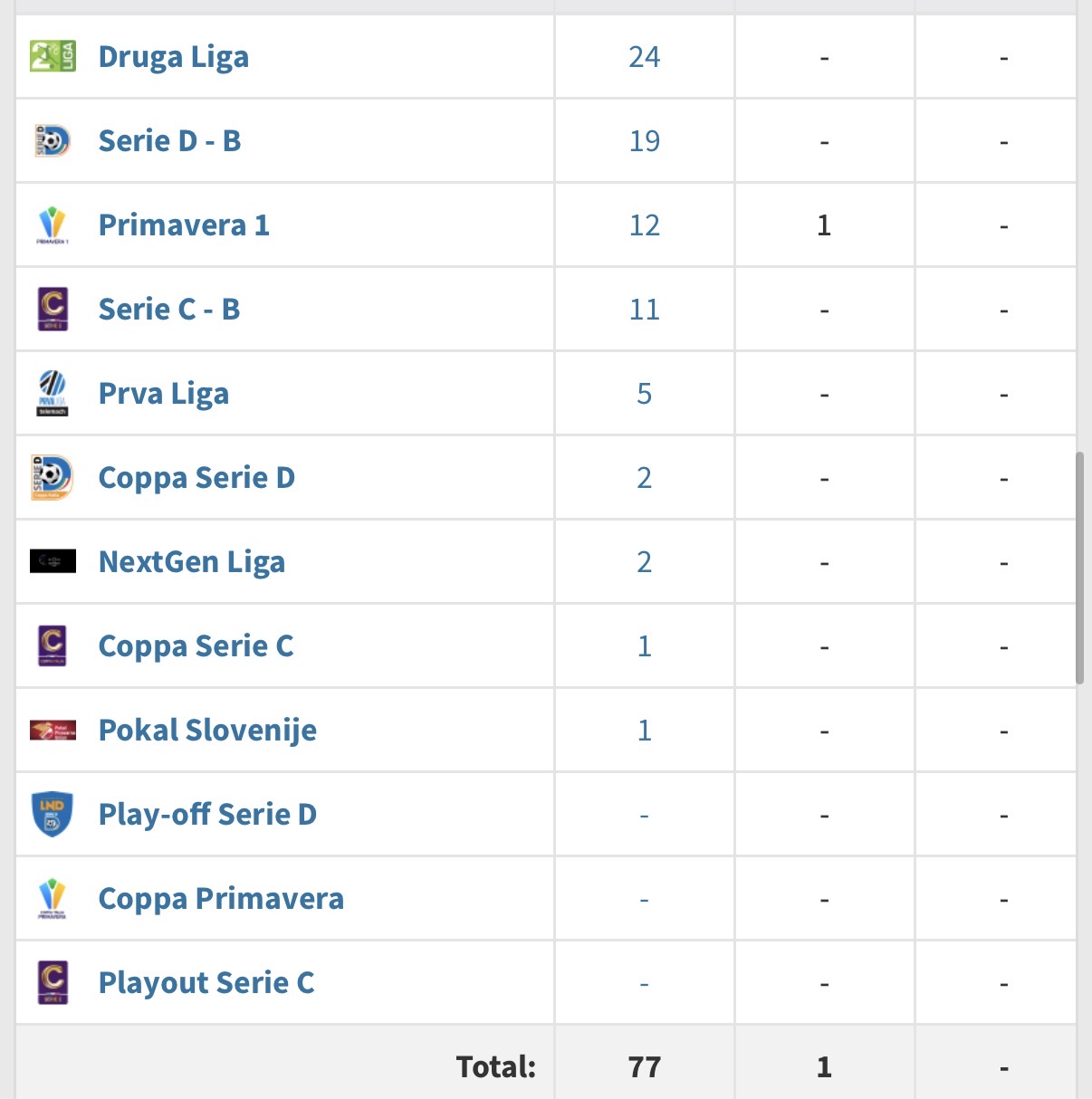
Task: Click the 5 appearances number for Prva Liga
Action: pyautogui.click(x=645, y=394)
